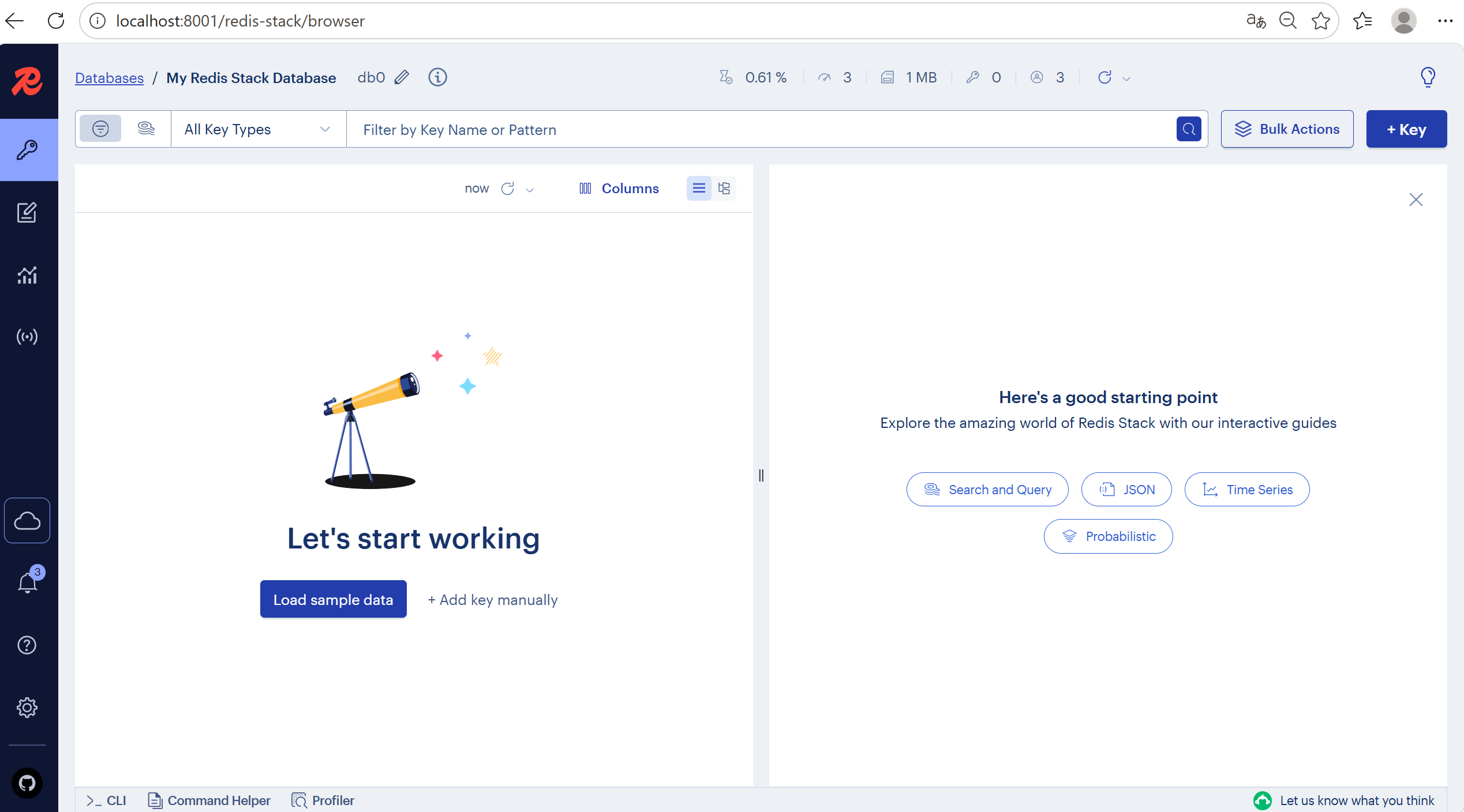Open the All Key Types dropdown
Viewport: 1464px width, 812px height.
(257, 129)
